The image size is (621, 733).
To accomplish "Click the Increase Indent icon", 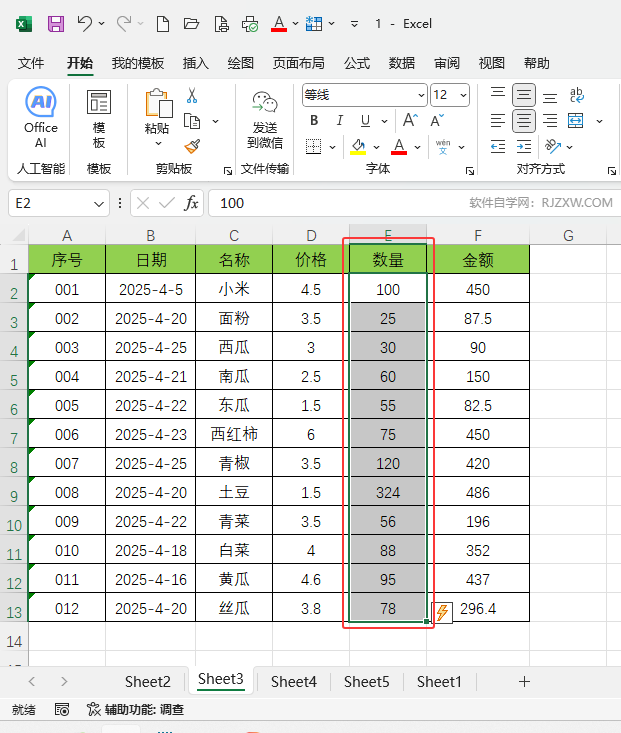I will click(x=524, y=146).
